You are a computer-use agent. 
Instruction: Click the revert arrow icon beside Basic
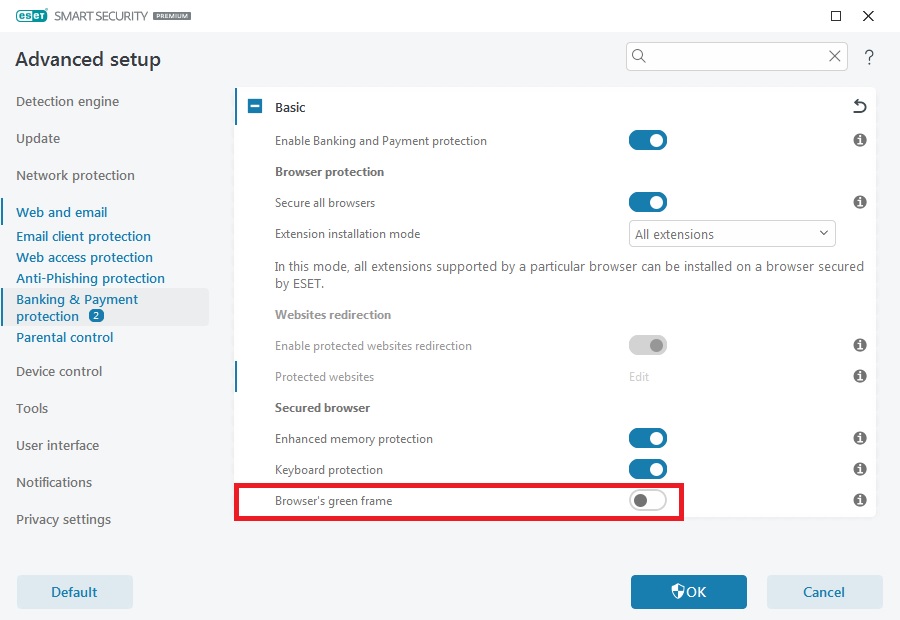[859, 106]
